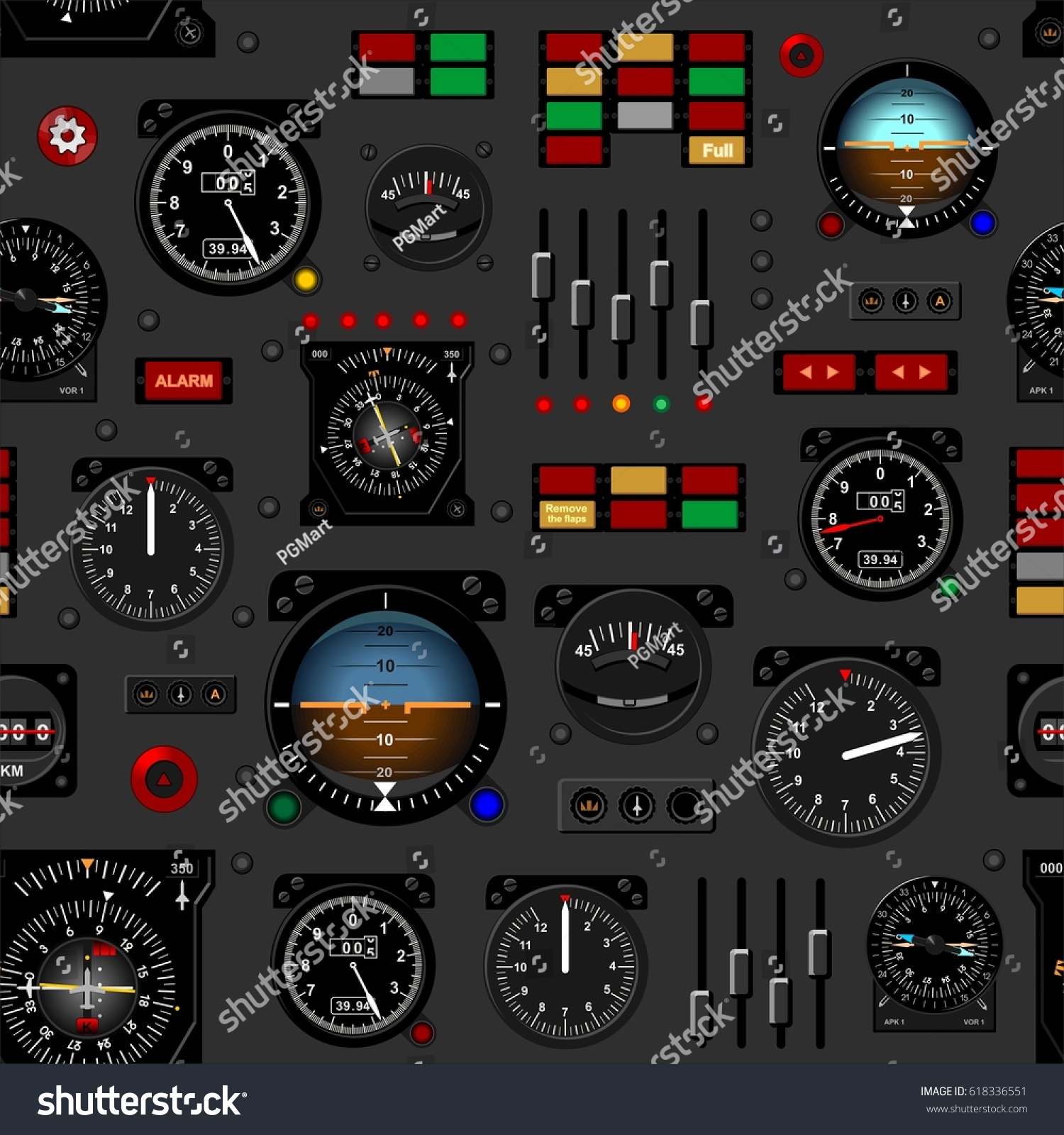This screenshot has height=1135, width=1064.
Task: Select the small turn indicator with slotted screws
Action: 428,207
